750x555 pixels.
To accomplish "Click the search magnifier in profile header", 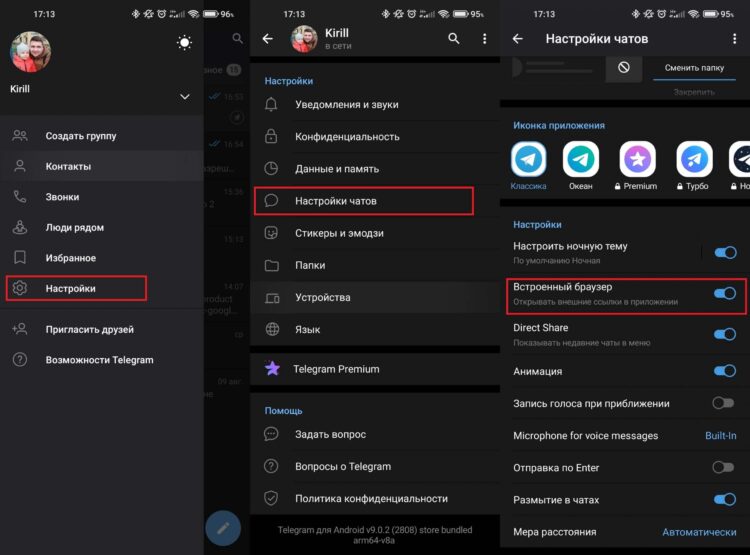I will pyautogui.click(x=454, y=39).
